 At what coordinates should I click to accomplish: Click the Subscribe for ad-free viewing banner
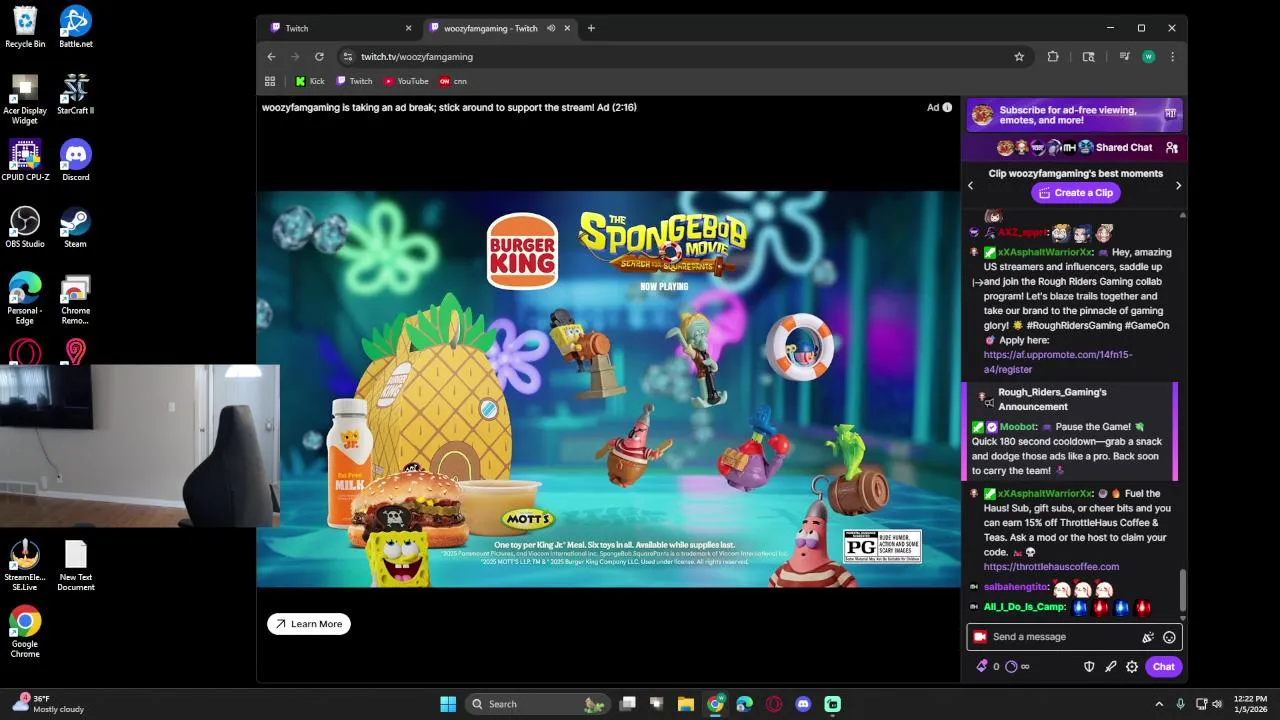[1074, 115]
